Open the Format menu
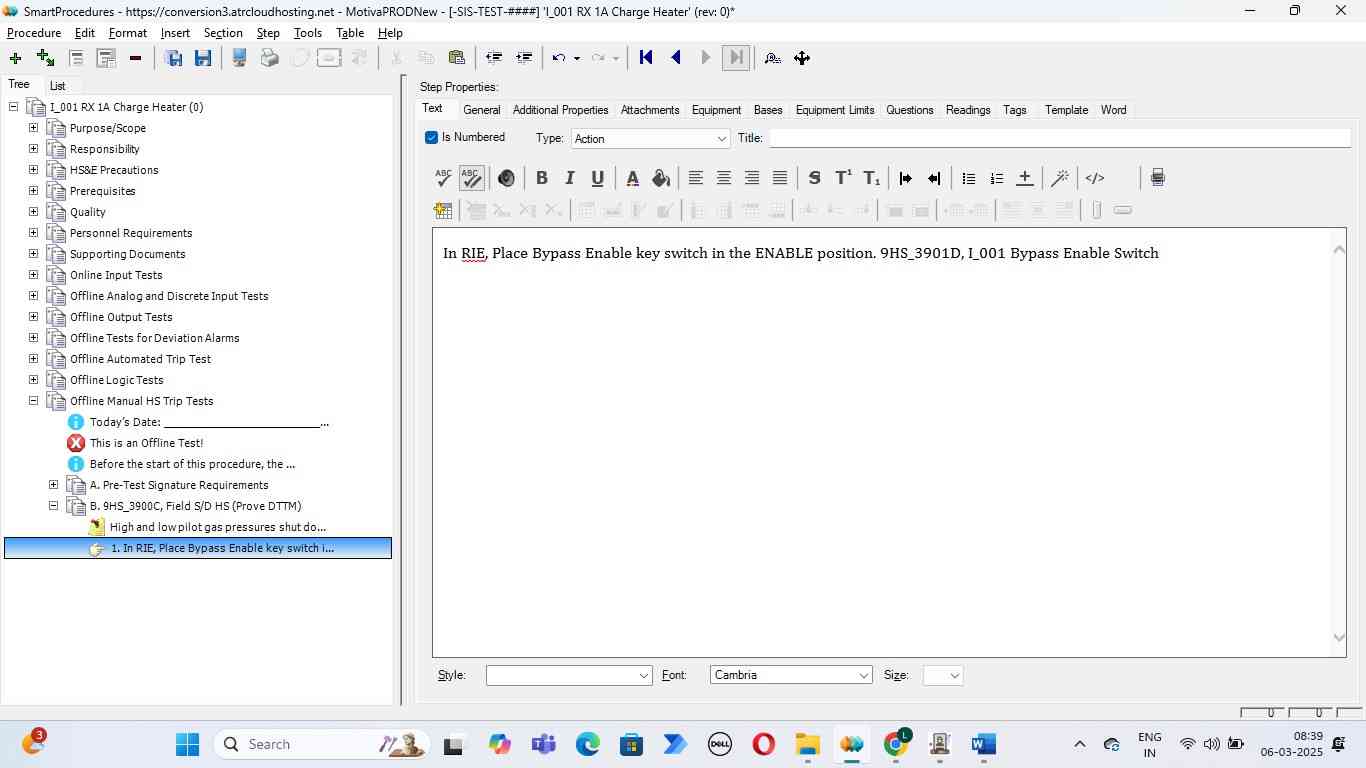The image size is (1366, 768). (128, 33)
